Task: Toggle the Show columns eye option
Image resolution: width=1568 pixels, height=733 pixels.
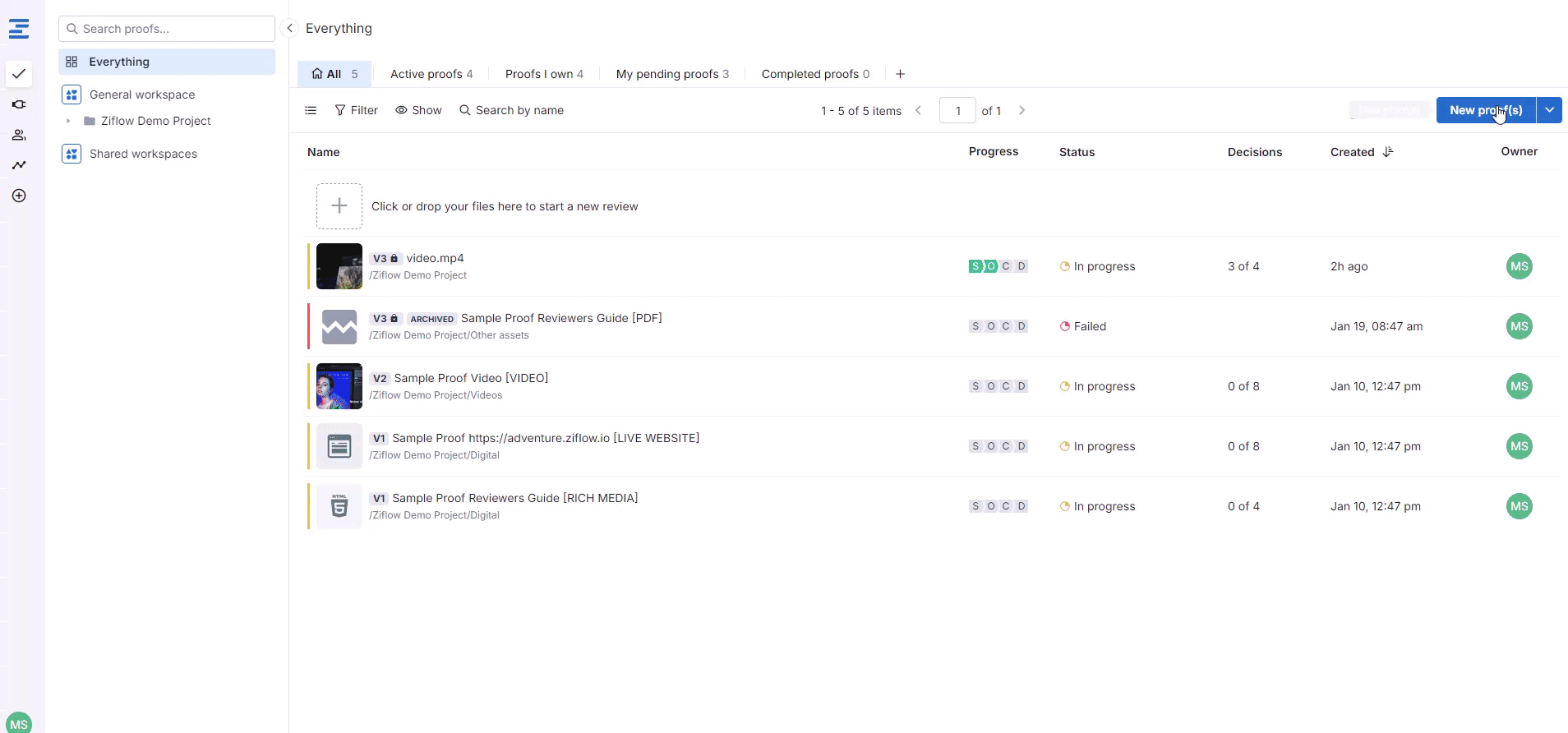Action: [x=418, y=110]
